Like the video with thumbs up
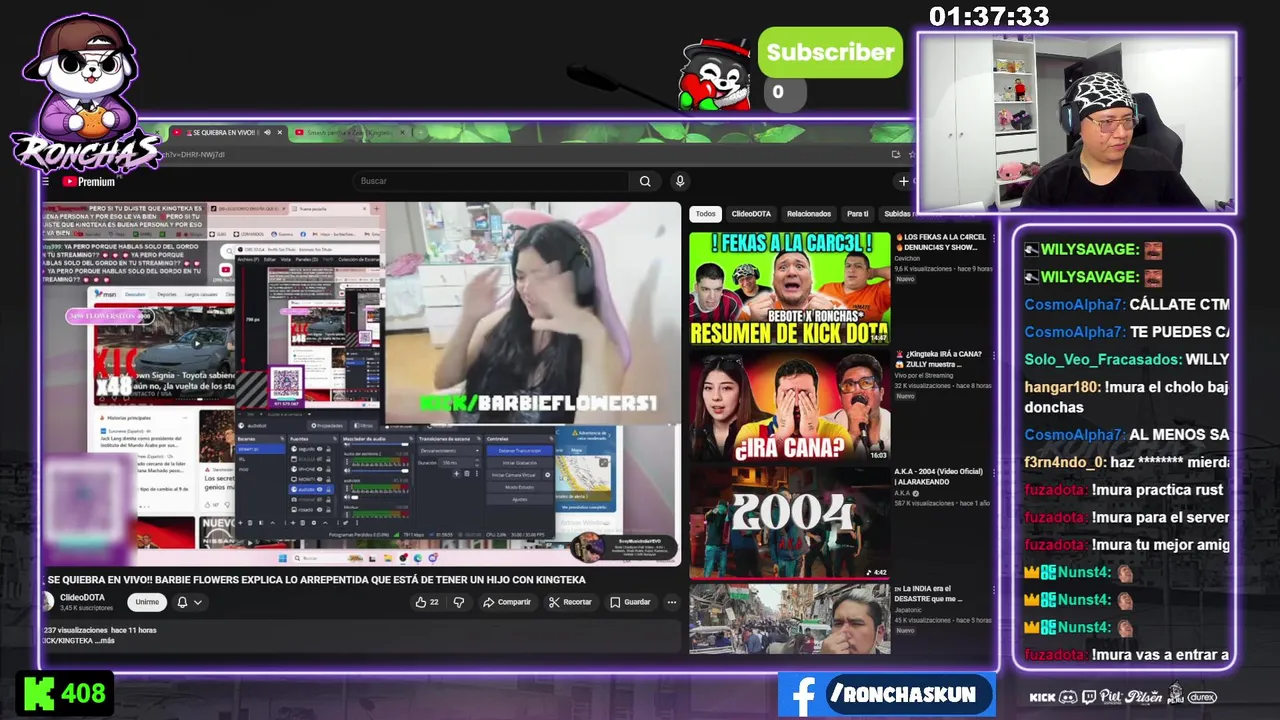Viewport: 1280px width, 720px height. [427, 602]
